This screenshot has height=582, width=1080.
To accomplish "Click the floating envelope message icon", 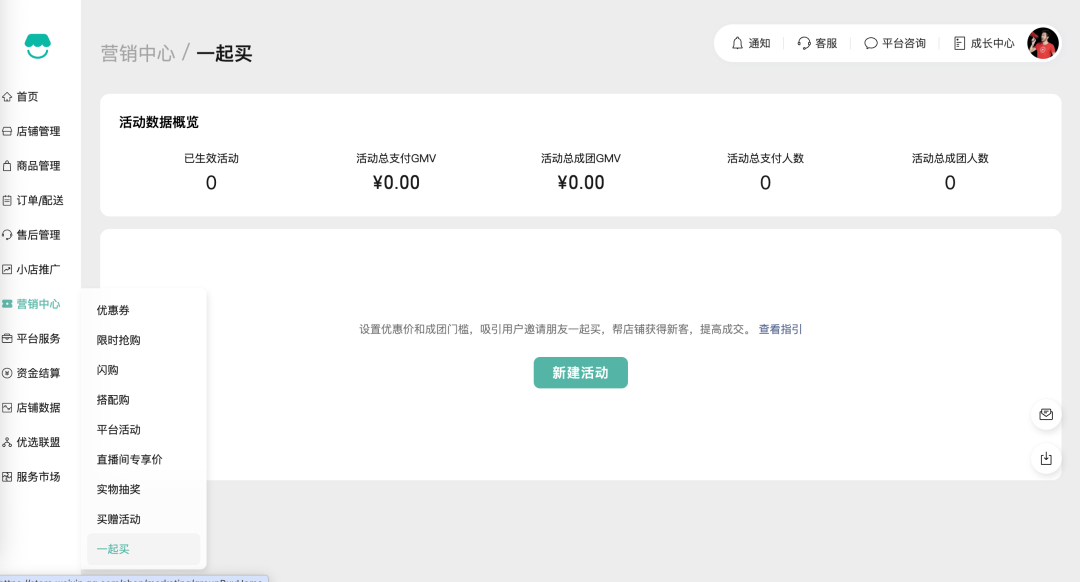I will [x=1046, y=414].
